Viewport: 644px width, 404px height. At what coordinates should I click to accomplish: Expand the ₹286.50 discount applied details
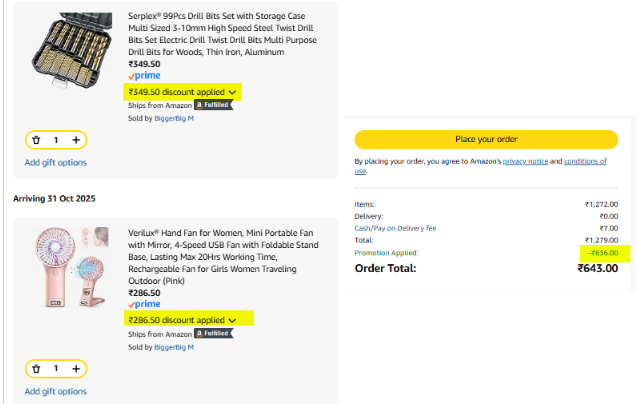(232, 320)
